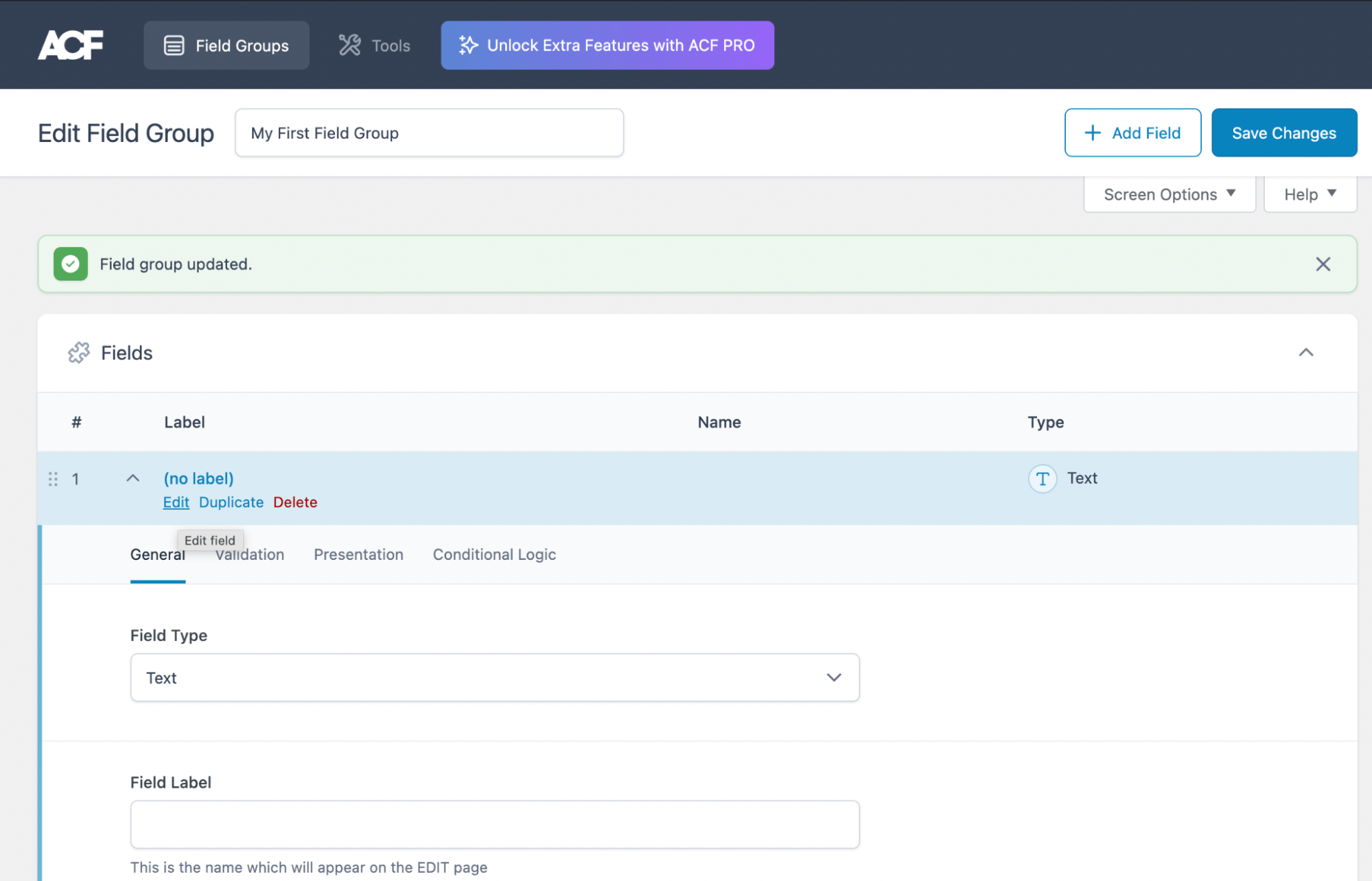Click the ACF logo icon
This screenshot has height=881, width=1372.
coord(70,44)
